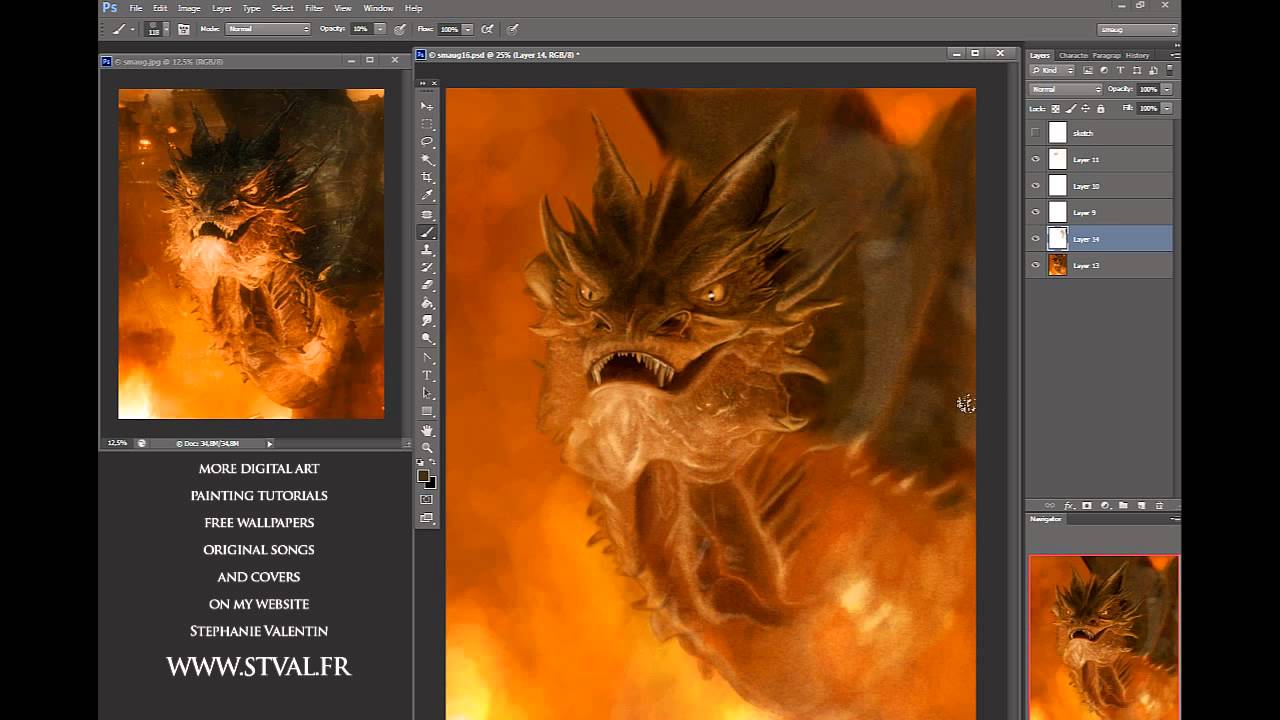Click the foreground color swatch
The image size is (1280, 720).
[424, 476]
